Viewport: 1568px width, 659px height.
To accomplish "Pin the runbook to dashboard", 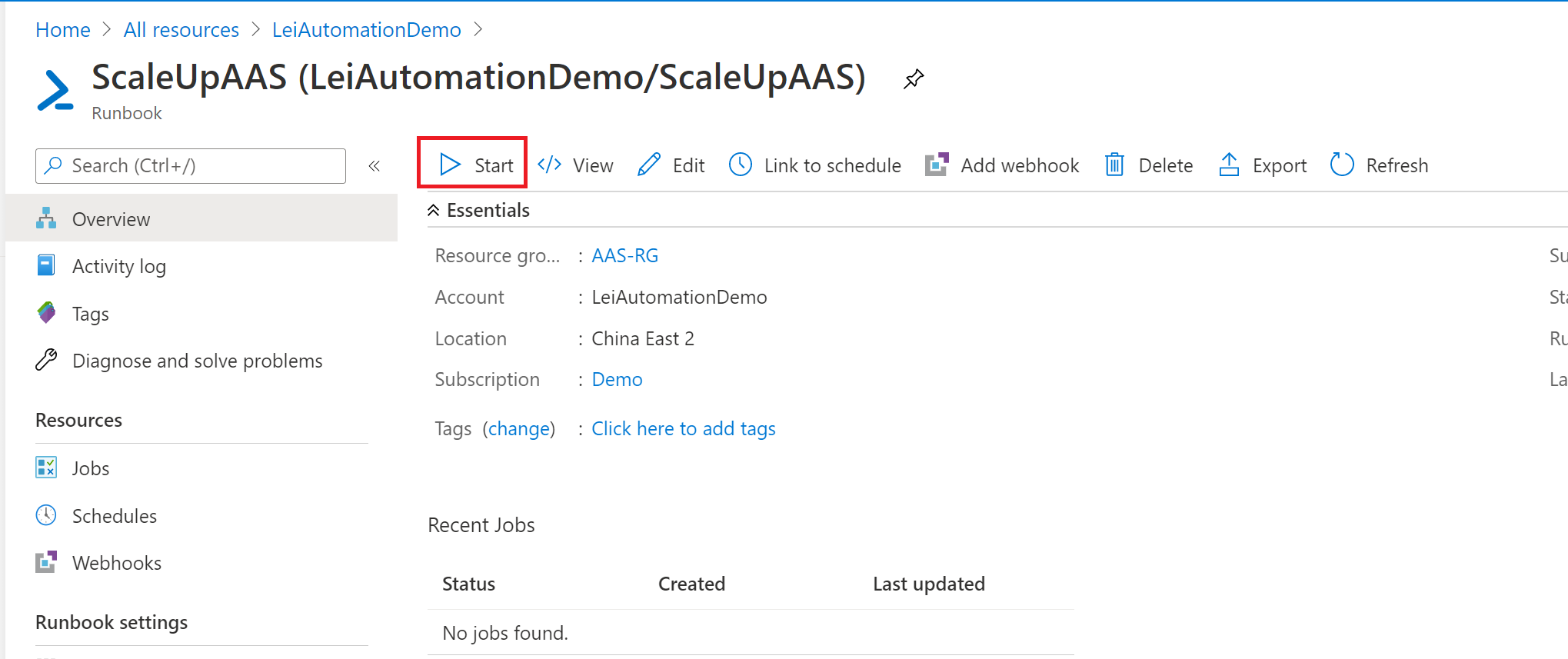I will (913, 78).
